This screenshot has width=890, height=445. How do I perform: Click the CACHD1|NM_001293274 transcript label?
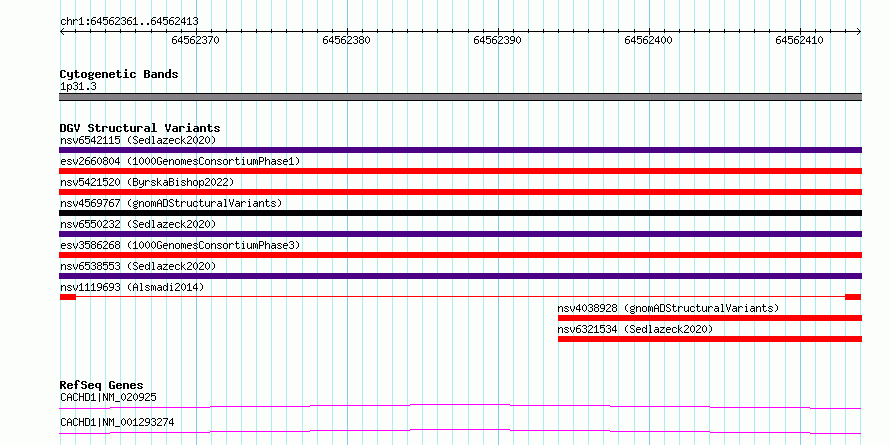(117, 423)
